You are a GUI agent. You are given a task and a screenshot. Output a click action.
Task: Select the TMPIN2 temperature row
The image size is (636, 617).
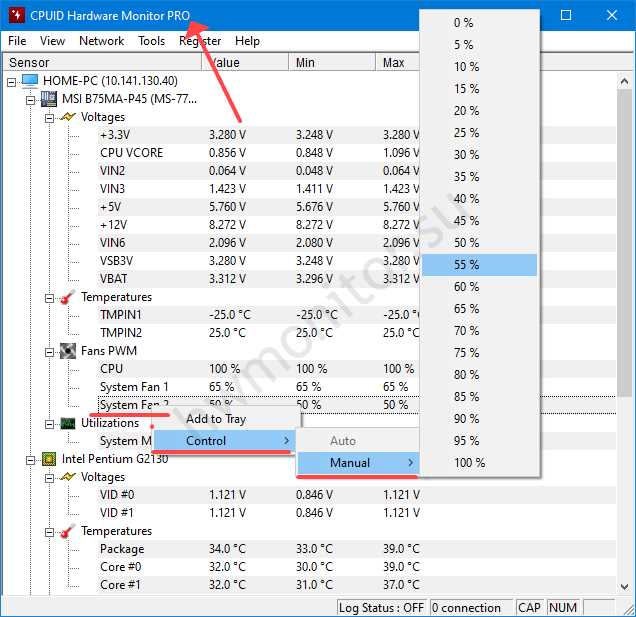pos(259,333)
